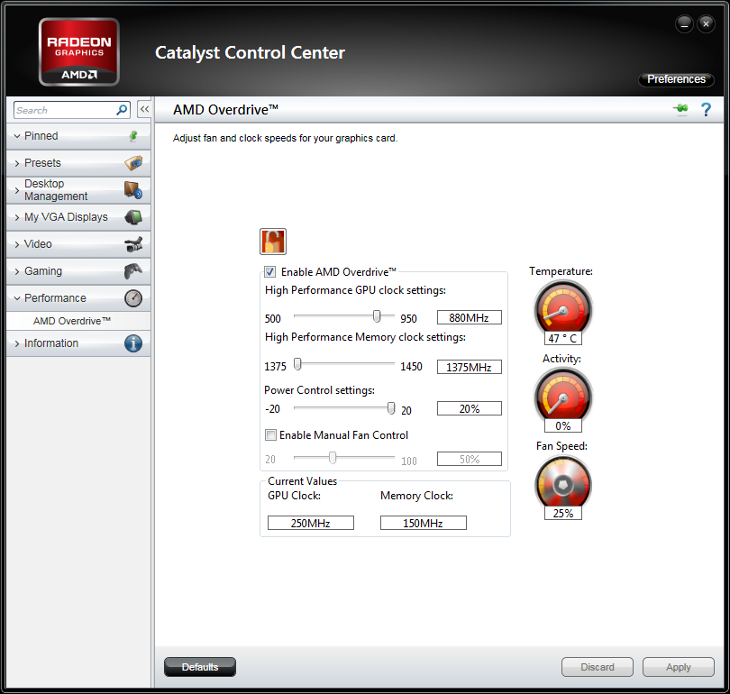This screenshot has height=694, width=730.
Task: Click the Presets icon in the sidebar
Action: pos(133,163)
